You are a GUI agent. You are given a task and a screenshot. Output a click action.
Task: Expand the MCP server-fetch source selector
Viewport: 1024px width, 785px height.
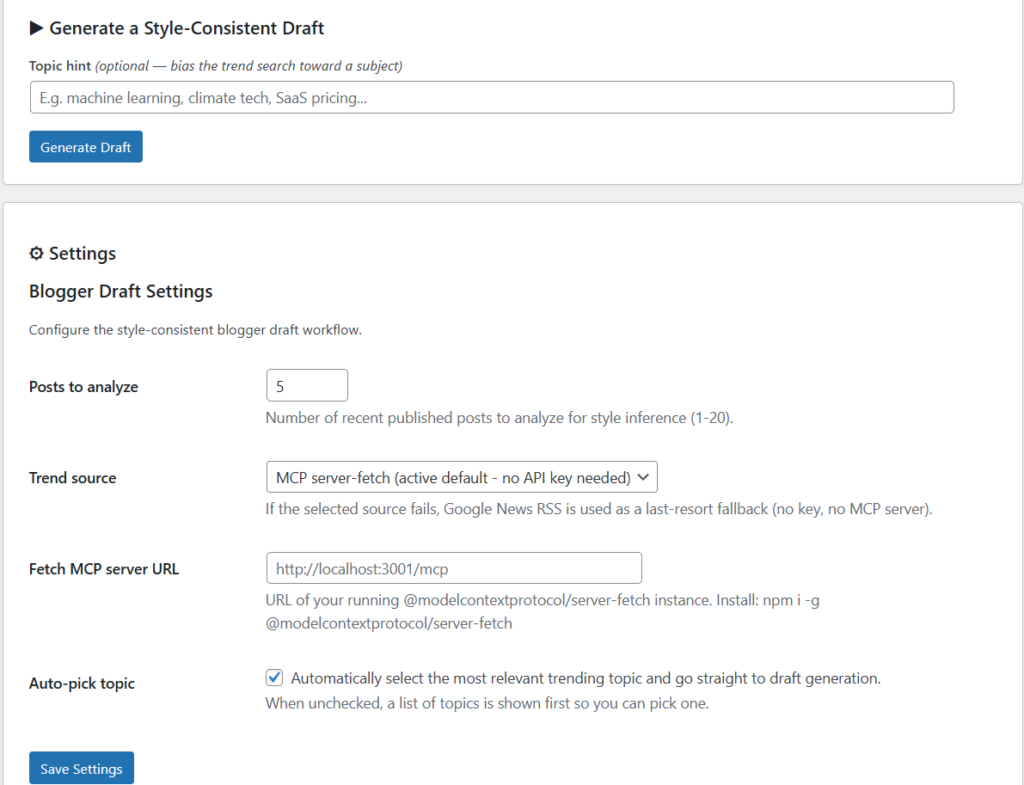pos(461,477)
